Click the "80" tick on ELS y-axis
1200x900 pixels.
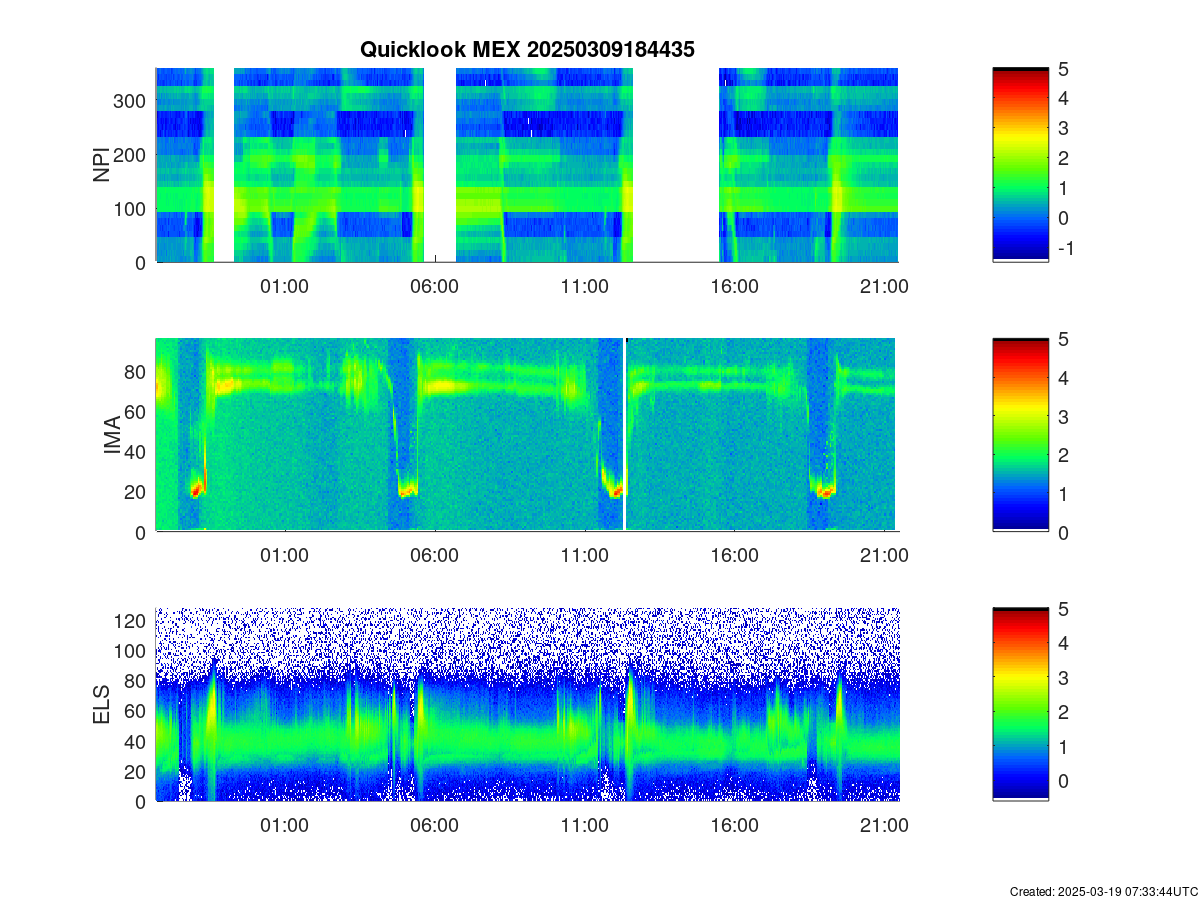coord(137,681)
